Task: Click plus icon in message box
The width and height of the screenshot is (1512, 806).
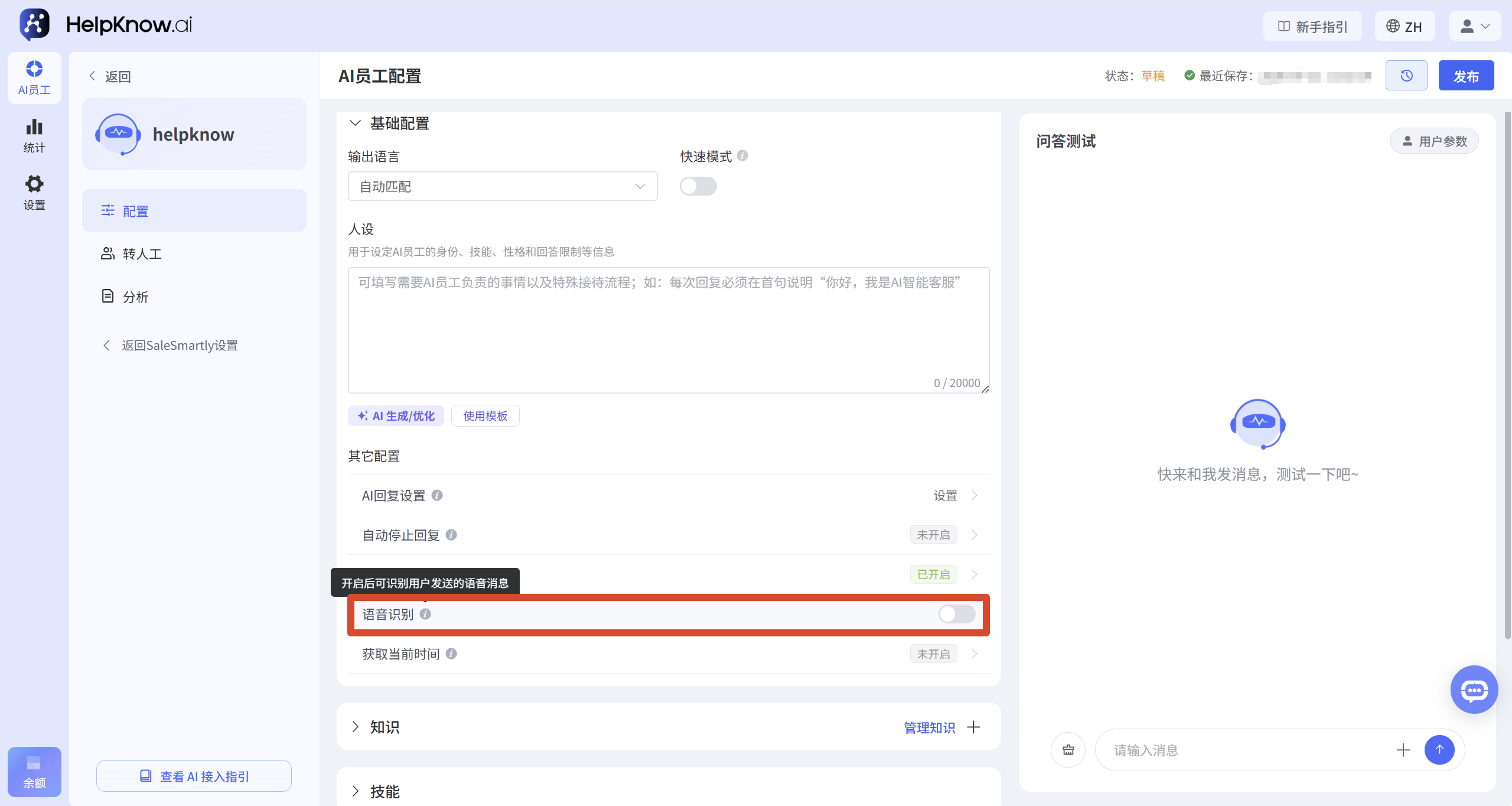Action: pyautogui.click(x=1403, y=750)
